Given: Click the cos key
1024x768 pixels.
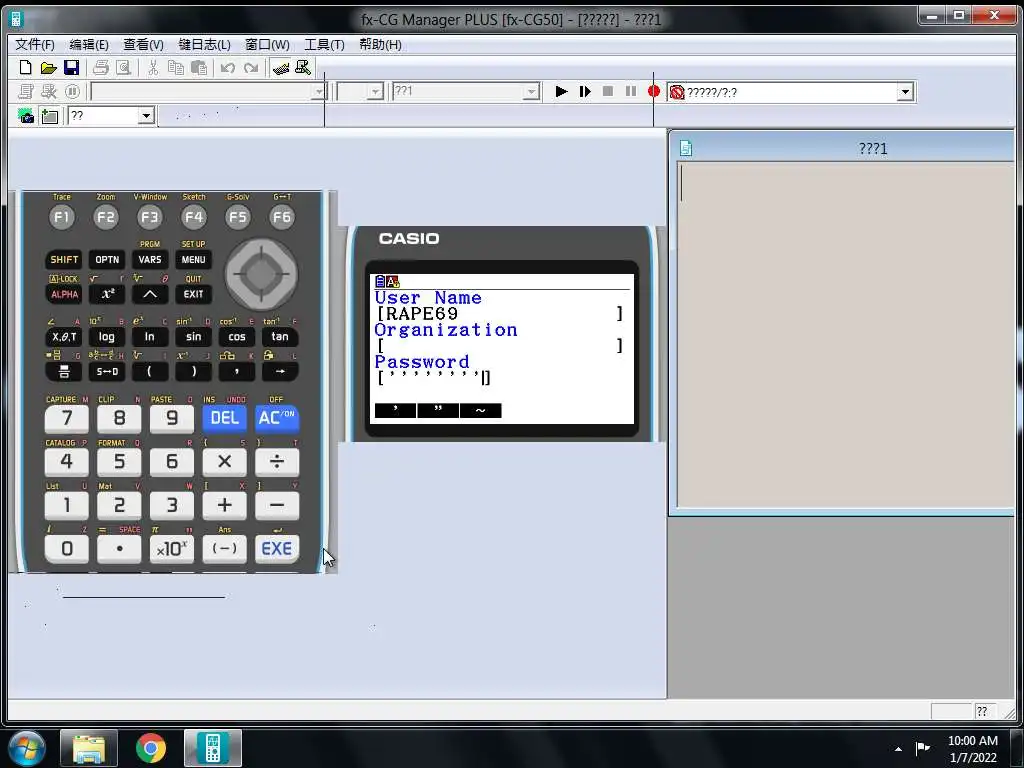Looking at the screenshot, I should tap(236, 336).
